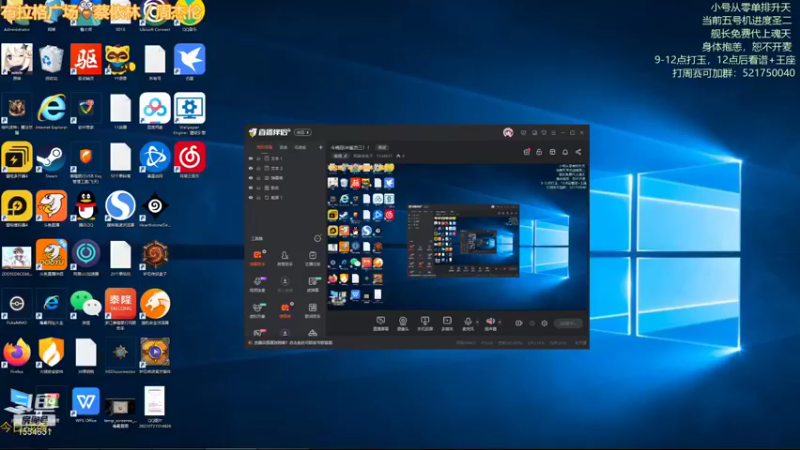Open user avatar in title bar
Viewport: 800px width, 450px height.
tap(508, 133)
